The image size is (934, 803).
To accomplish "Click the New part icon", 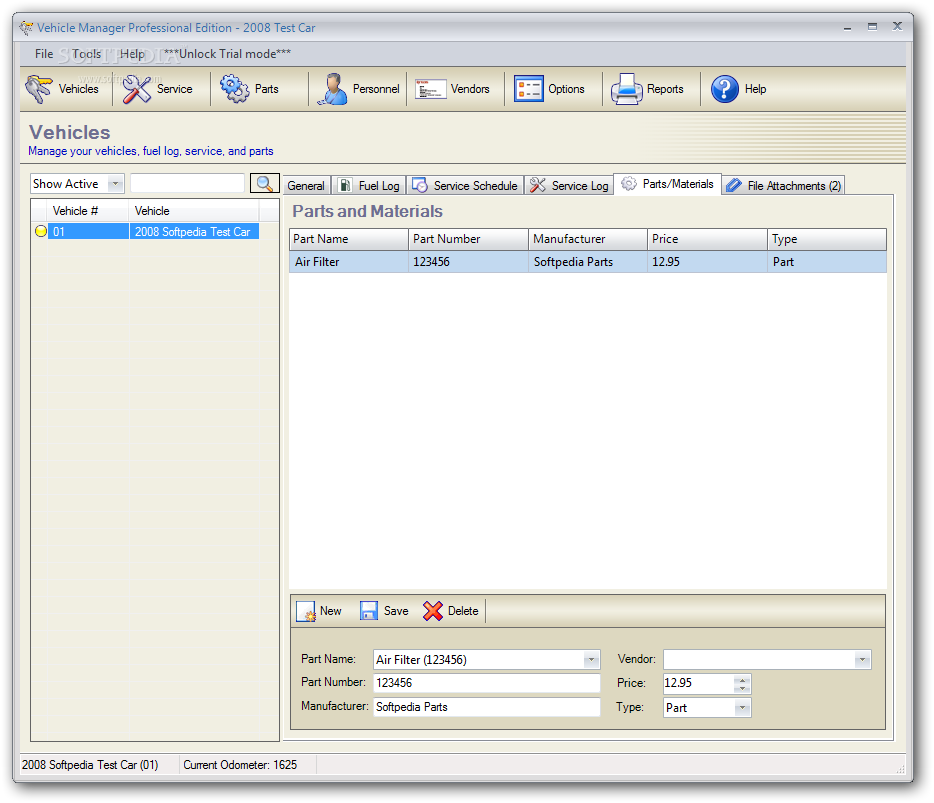I will [x=306, y=611].
